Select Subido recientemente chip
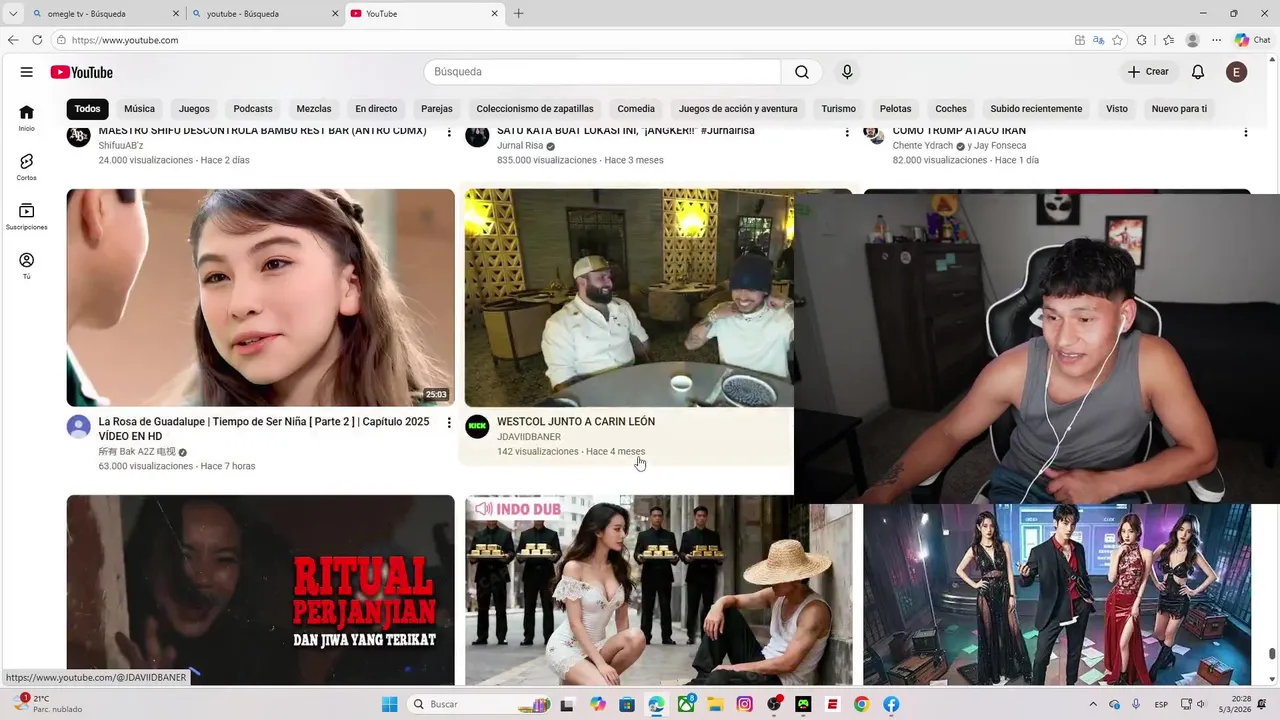The image size is (1280, 720). click(x=1036, y=109)
